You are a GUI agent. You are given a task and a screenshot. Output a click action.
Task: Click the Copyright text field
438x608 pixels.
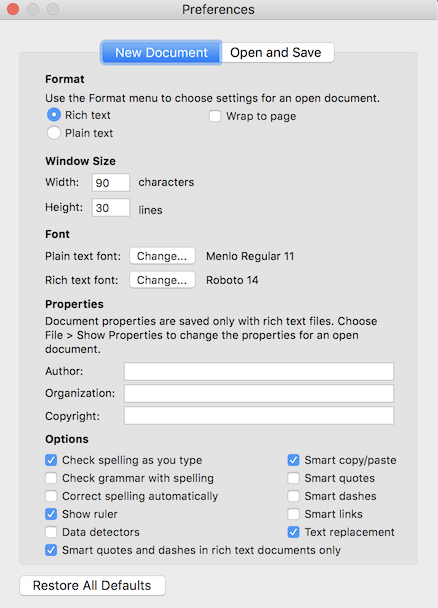pos(259,416)
